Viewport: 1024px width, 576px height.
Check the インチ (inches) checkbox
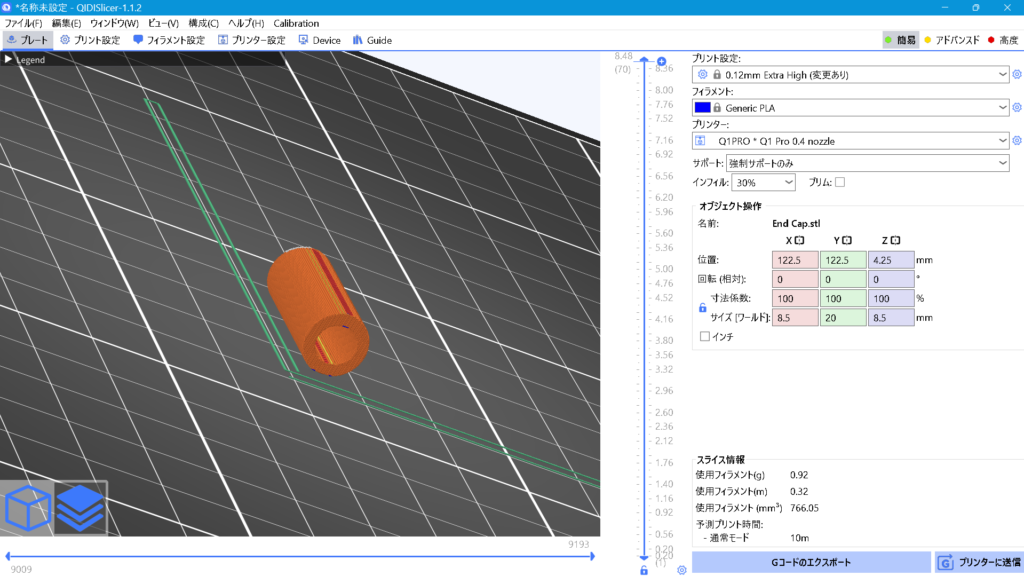(705, 337)
